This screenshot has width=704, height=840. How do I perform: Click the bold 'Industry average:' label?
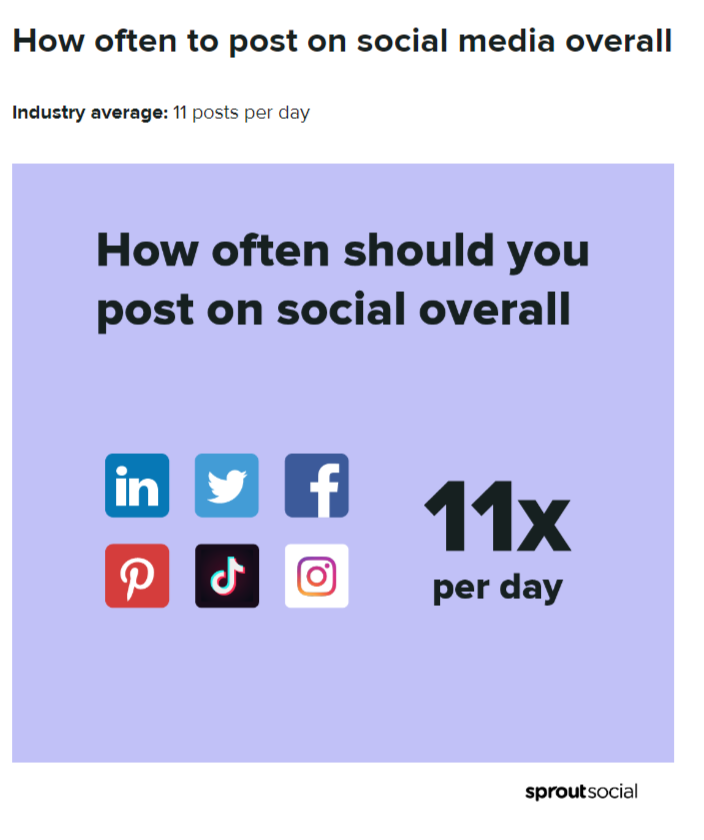[90, 113]
